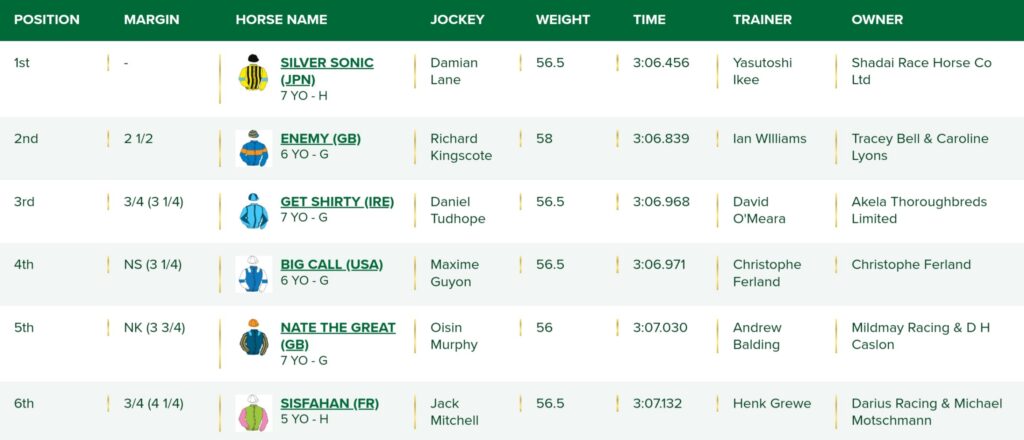Open the SILVER SONIC (JPN) horse link
The height and width of the screenshot is (440, 1024).
327,71
